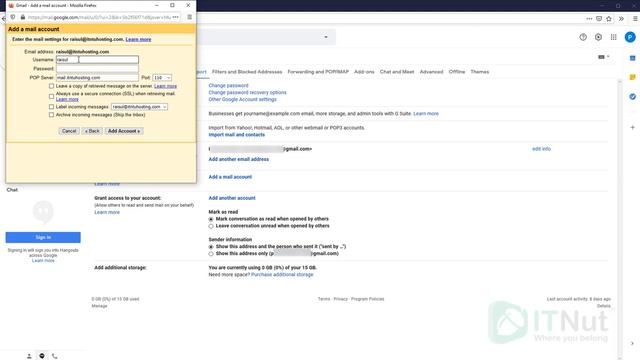Select Leave conversation unread radio
The width and height of the screenshot is (640, 360).
tap(211, 226)
